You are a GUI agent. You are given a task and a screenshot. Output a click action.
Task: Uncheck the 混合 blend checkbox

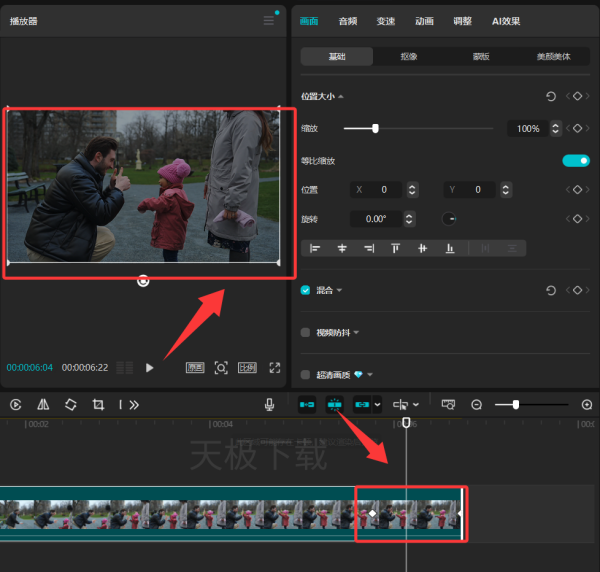click(305, 290)
